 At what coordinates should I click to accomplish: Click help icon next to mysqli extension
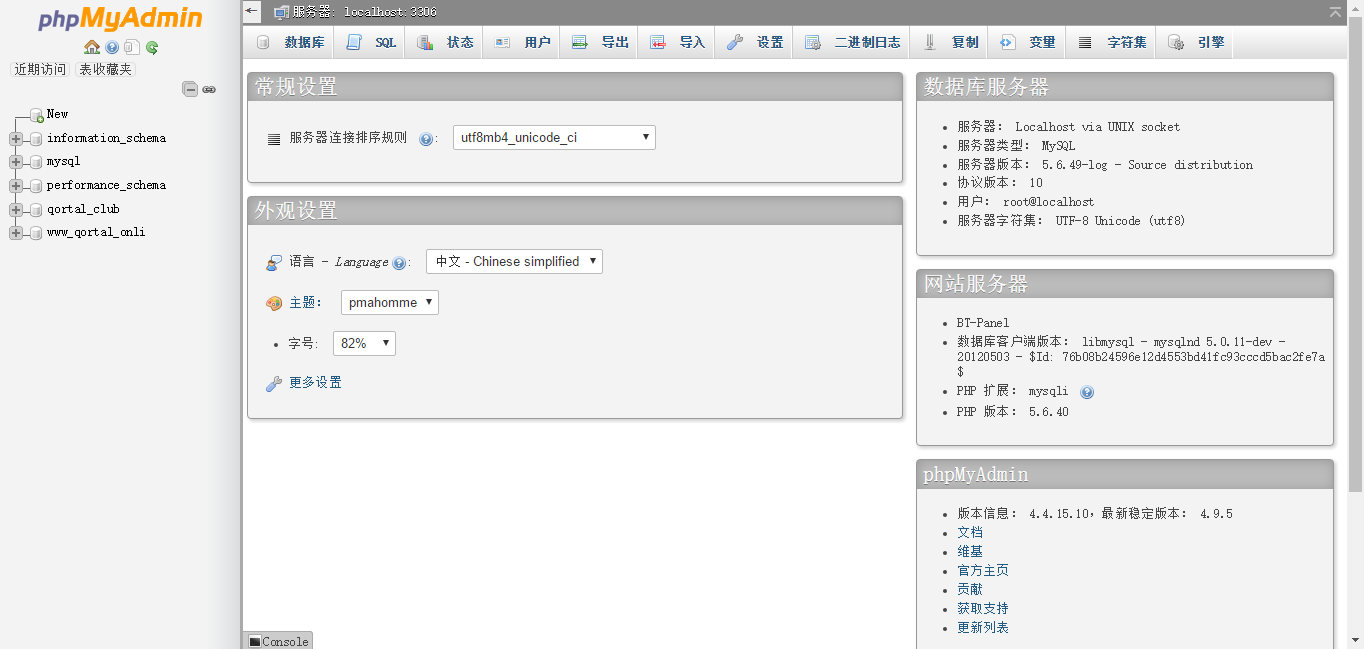click(1087, 392)
